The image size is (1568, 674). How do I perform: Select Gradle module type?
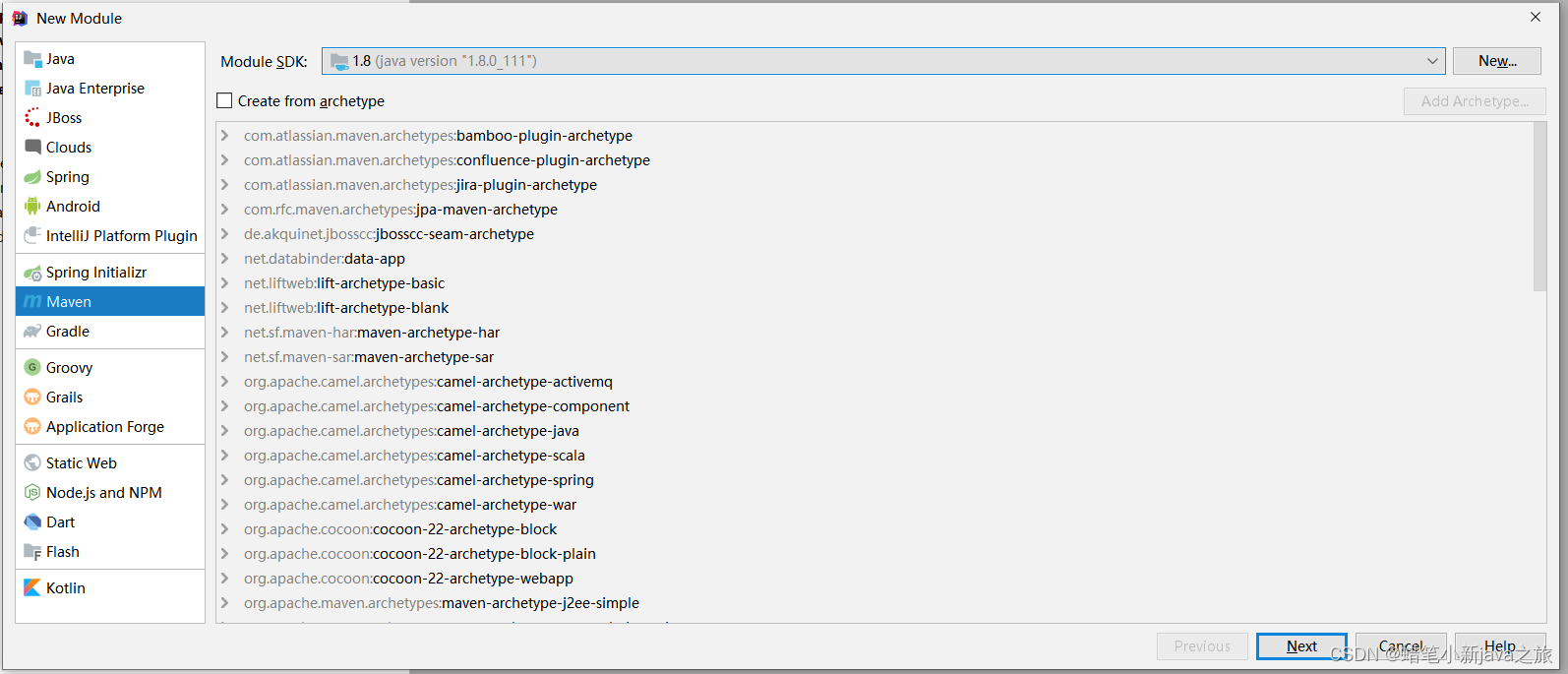point(110,332)
